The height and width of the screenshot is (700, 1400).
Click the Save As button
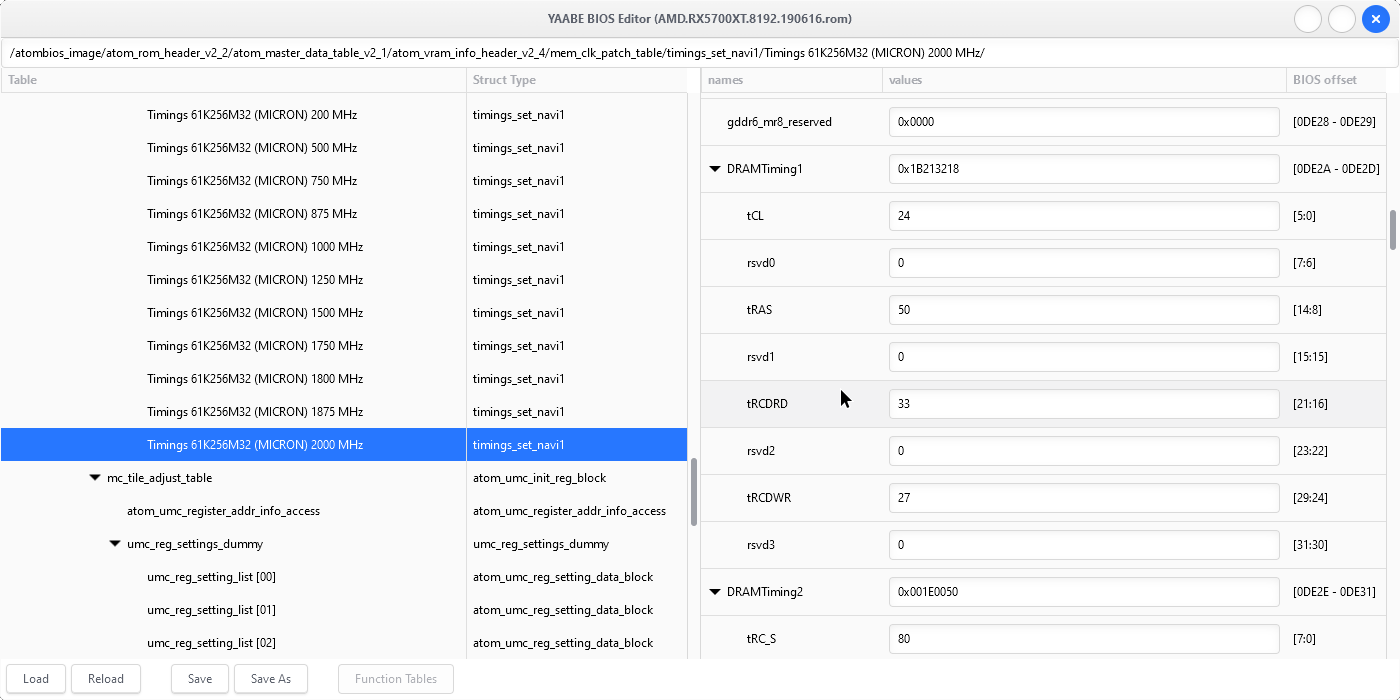(271, 679)
